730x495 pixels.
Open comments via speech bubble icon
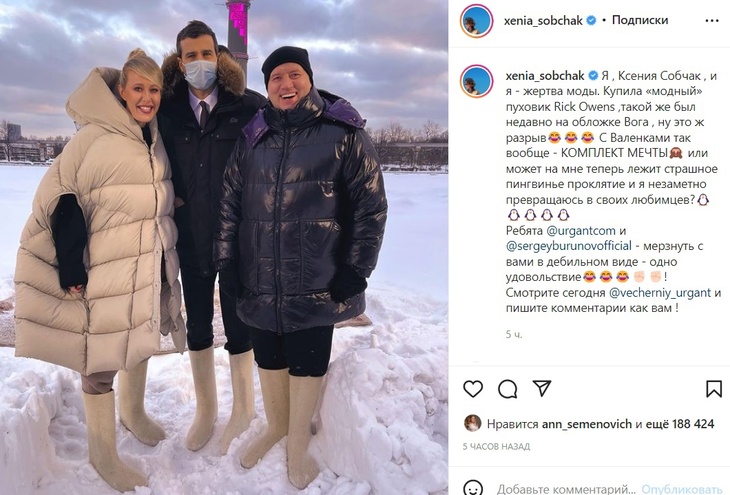point(507,388)
